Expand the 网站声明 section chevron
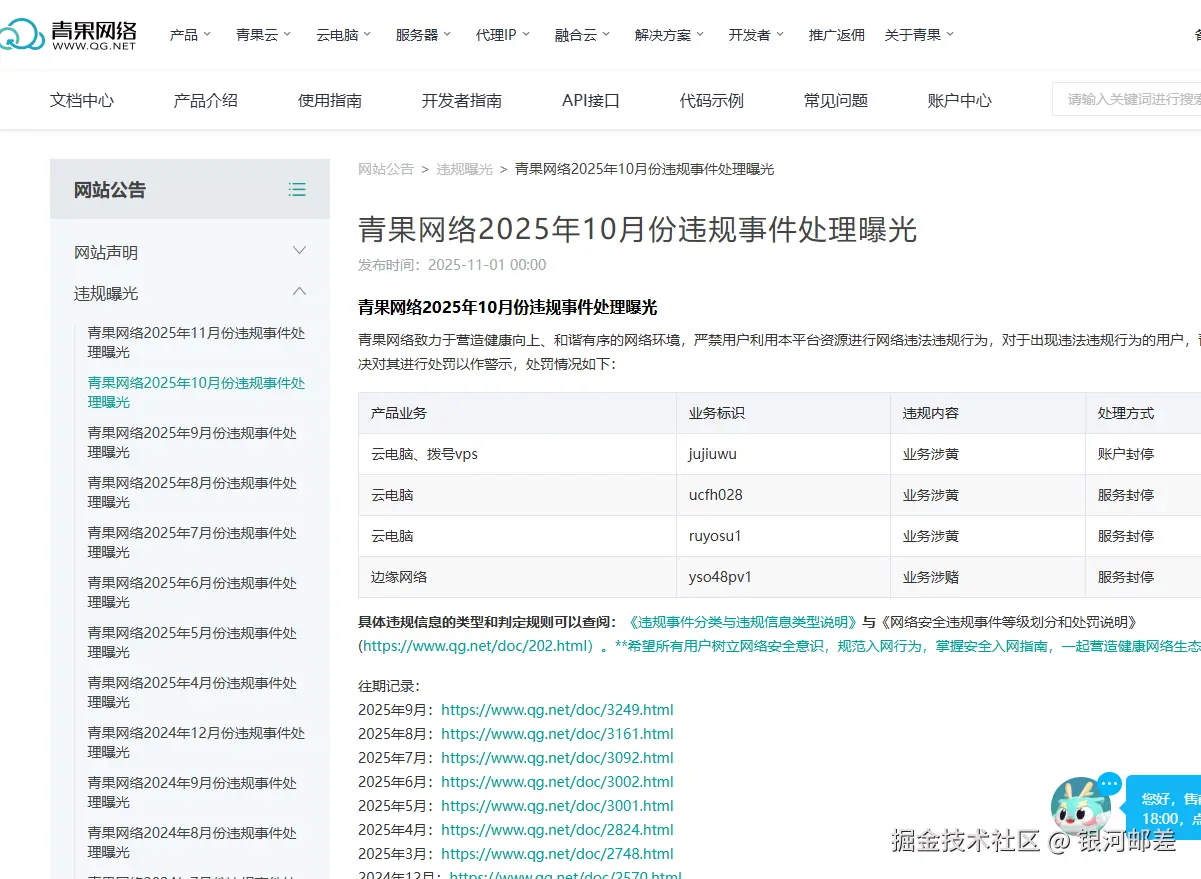1201x879 pixels. [x=299, y=251]
